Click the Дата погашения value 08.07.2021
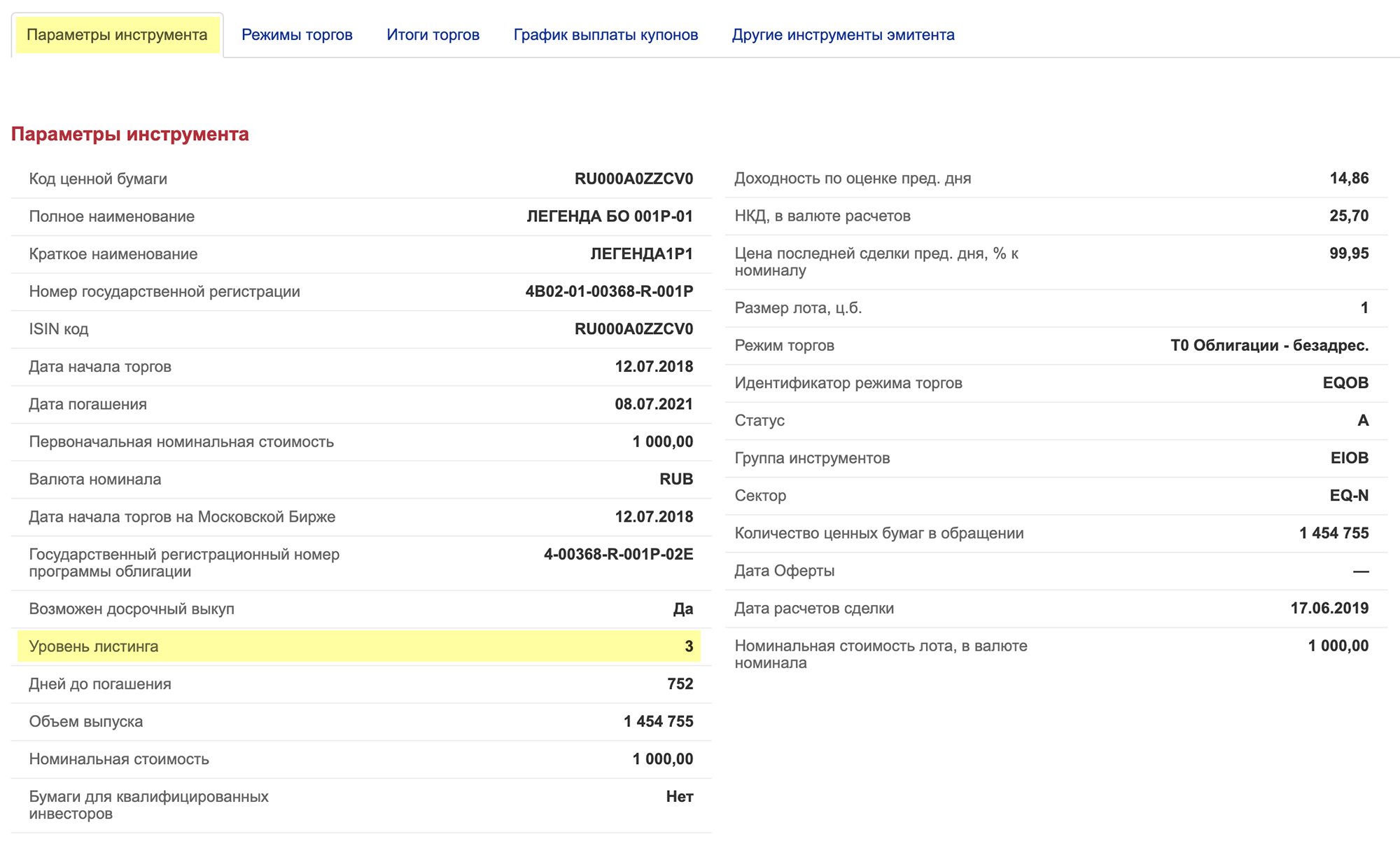 click(653, 404)
